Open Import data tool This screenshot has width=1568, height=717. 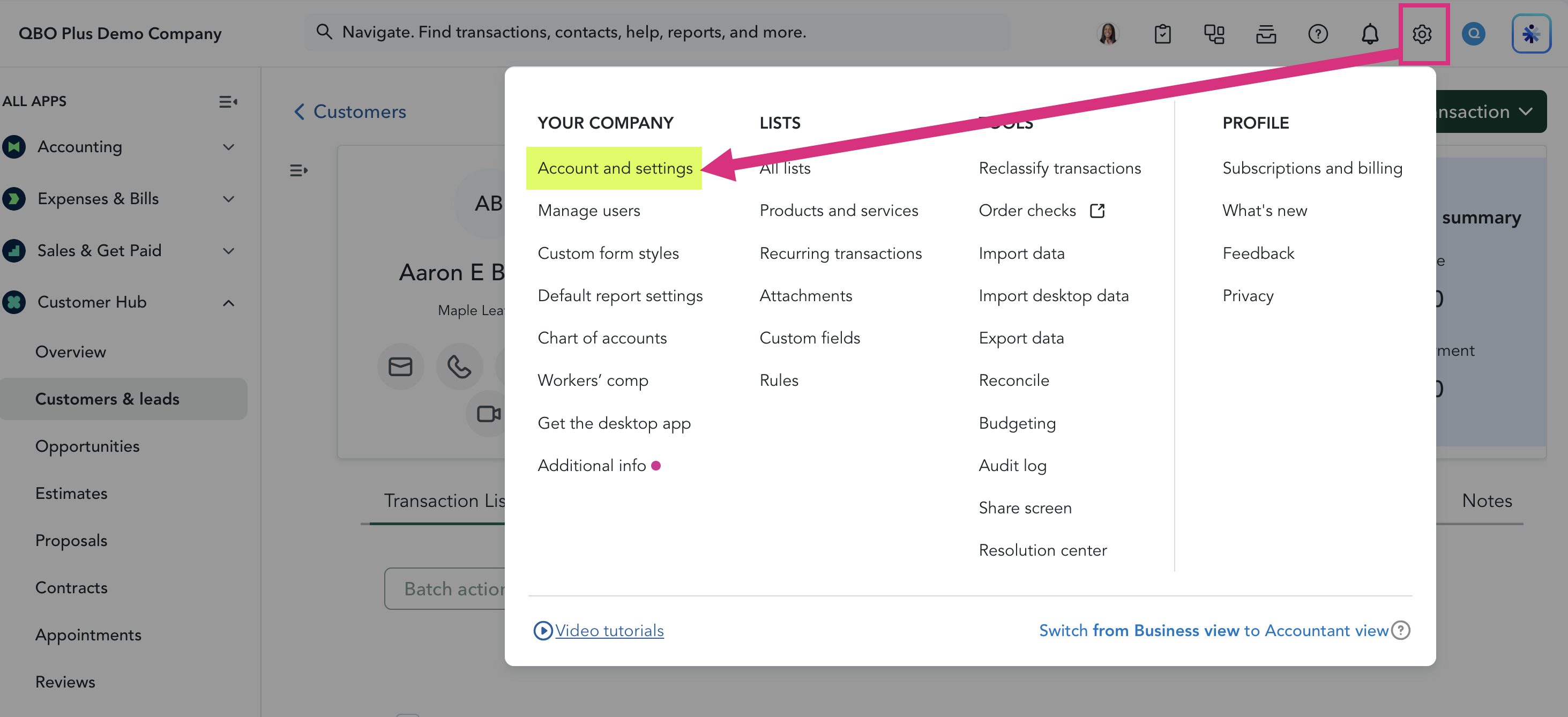click(1021, 253)
